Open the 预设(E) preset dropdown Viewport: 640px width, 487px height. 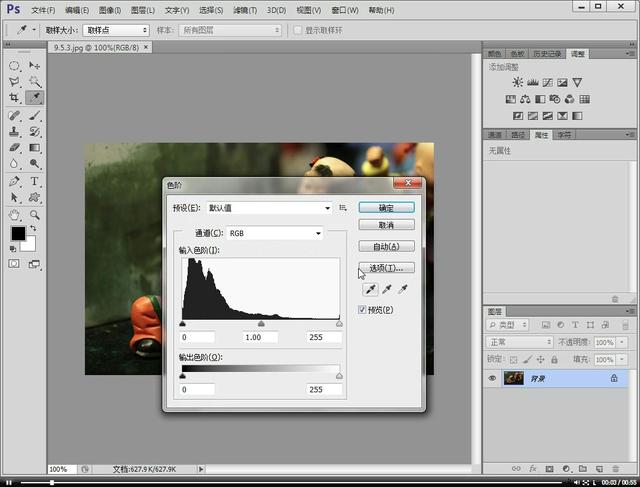pos(269,208)
